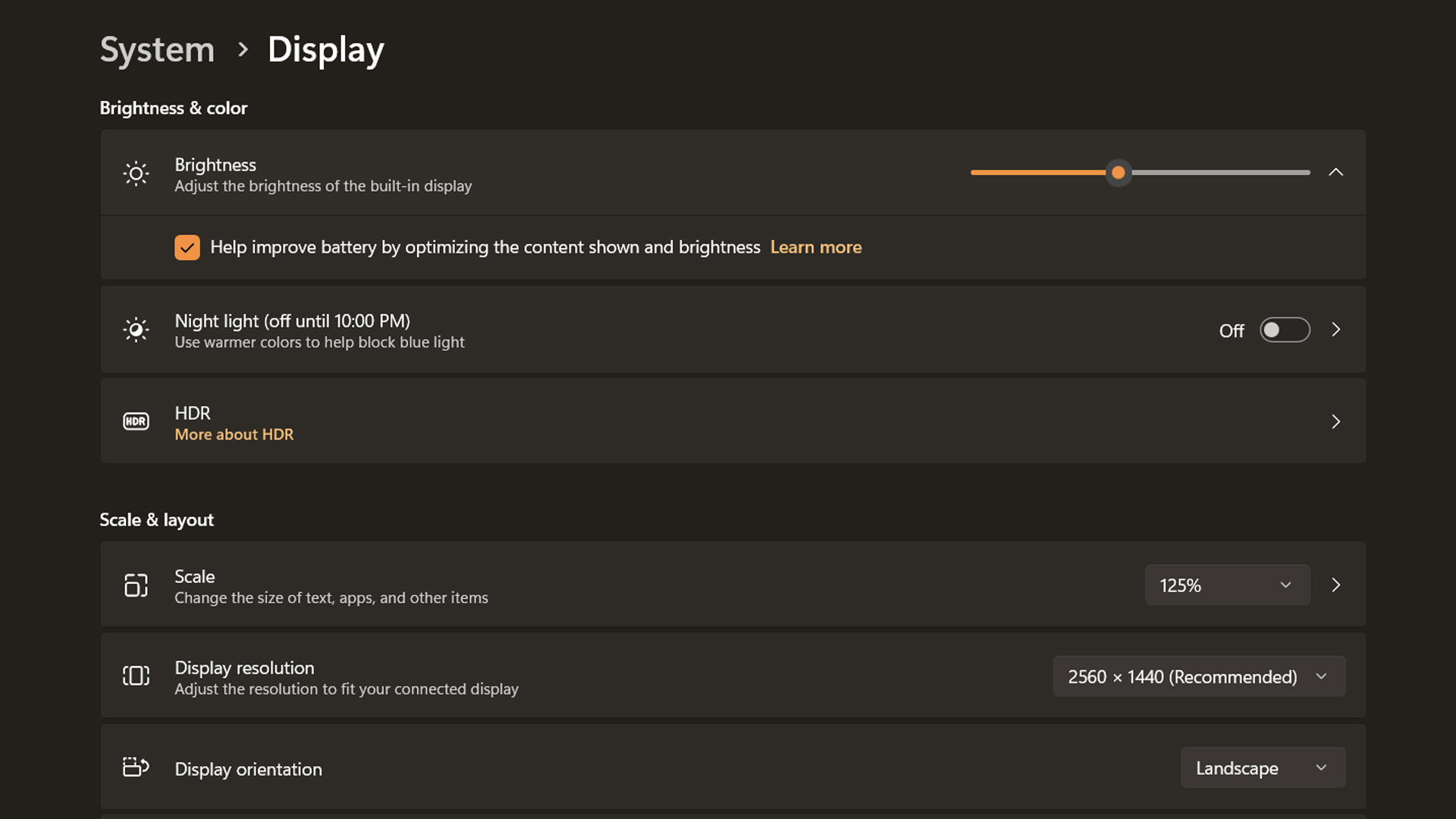Go back to System in breadcrumb
Screen dimensions: 1456x819
pyautogui.click(x=157, y=50)
